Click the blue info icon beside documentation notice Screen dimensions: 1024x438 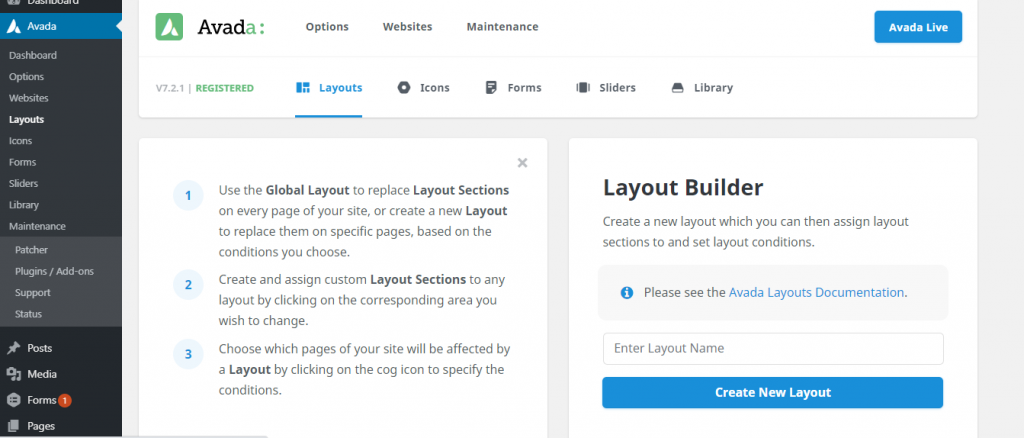point(627,292)
